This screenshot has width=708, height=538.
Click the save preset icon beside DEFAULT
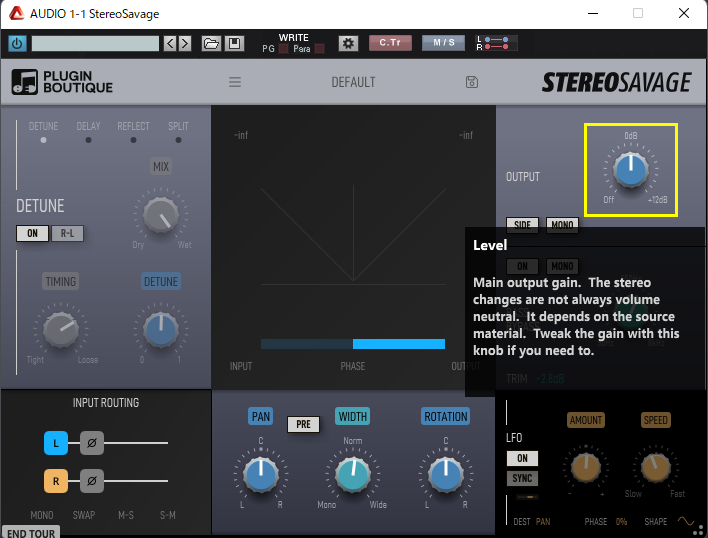(x=472, y=82)
